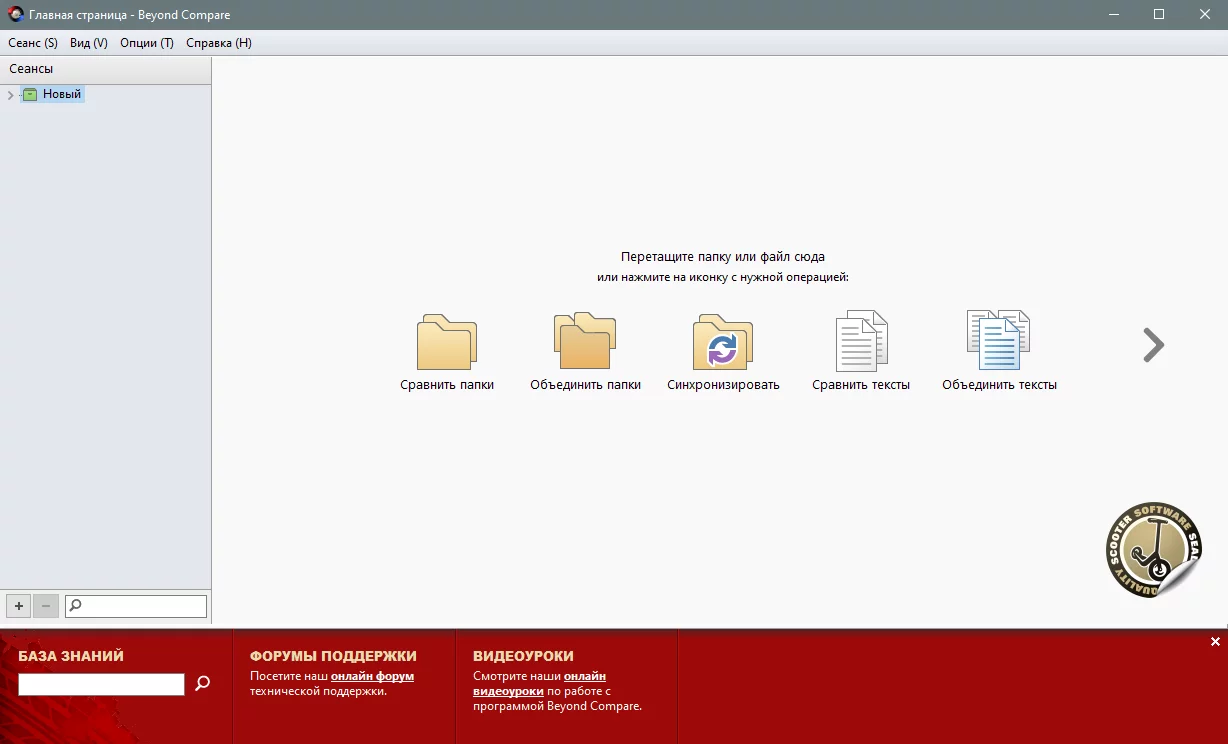Open the Вид (V) menu
The width and height of the screenshot is (1228, 744).
89,43
